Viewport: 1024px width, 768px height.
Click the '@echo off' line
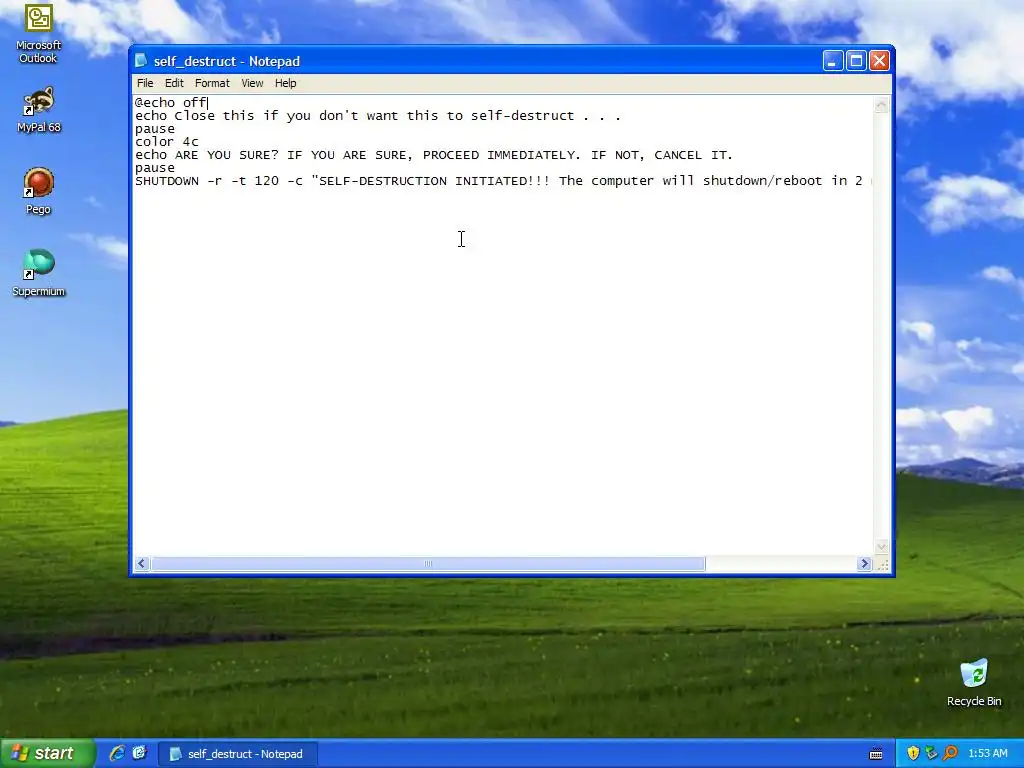pos(171,103)
